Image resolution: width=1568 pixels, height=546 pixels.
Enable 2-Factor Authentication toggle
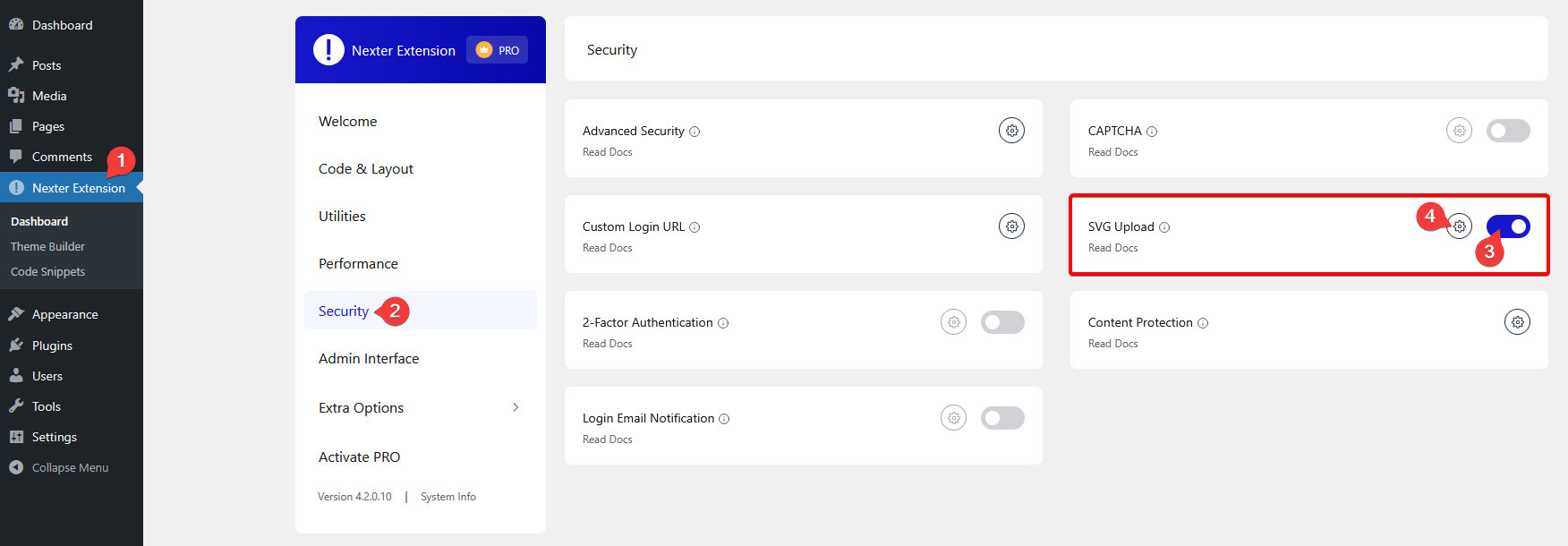coord(1002,321)
